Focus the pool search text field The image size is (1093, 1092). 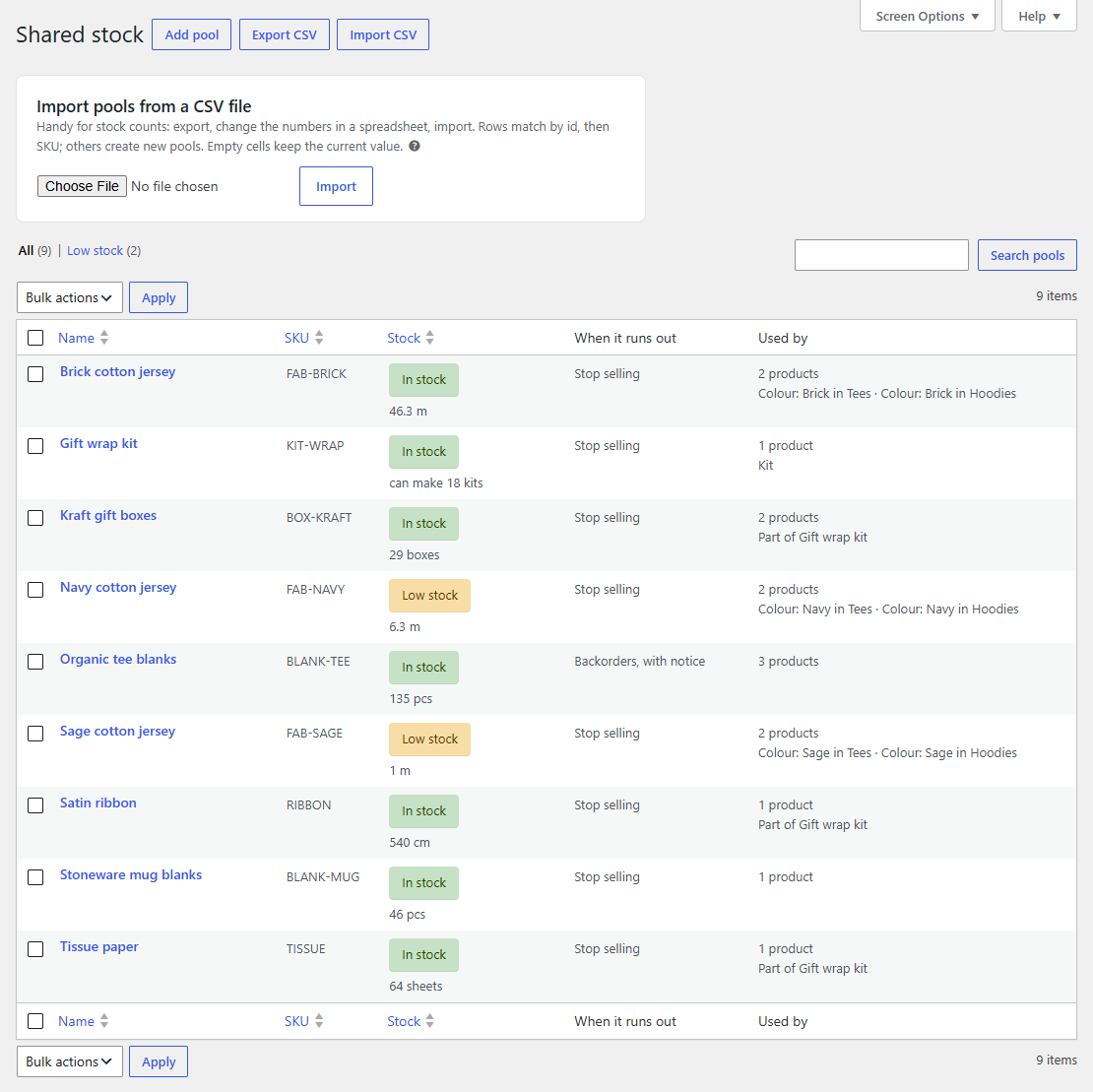(x=881, y=255)
